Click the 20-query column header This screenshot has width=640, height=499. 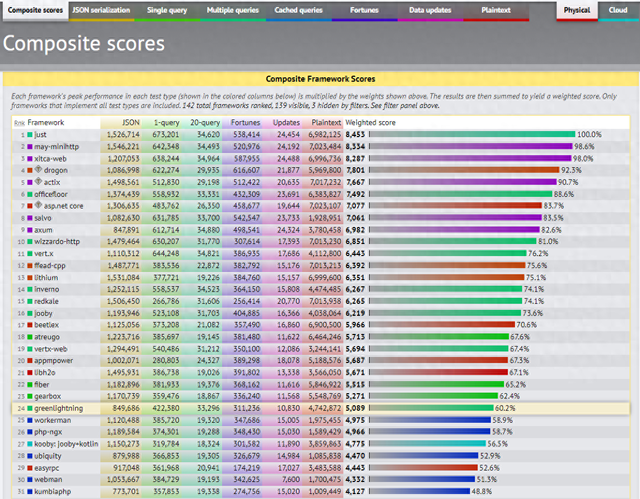(206, 121)
